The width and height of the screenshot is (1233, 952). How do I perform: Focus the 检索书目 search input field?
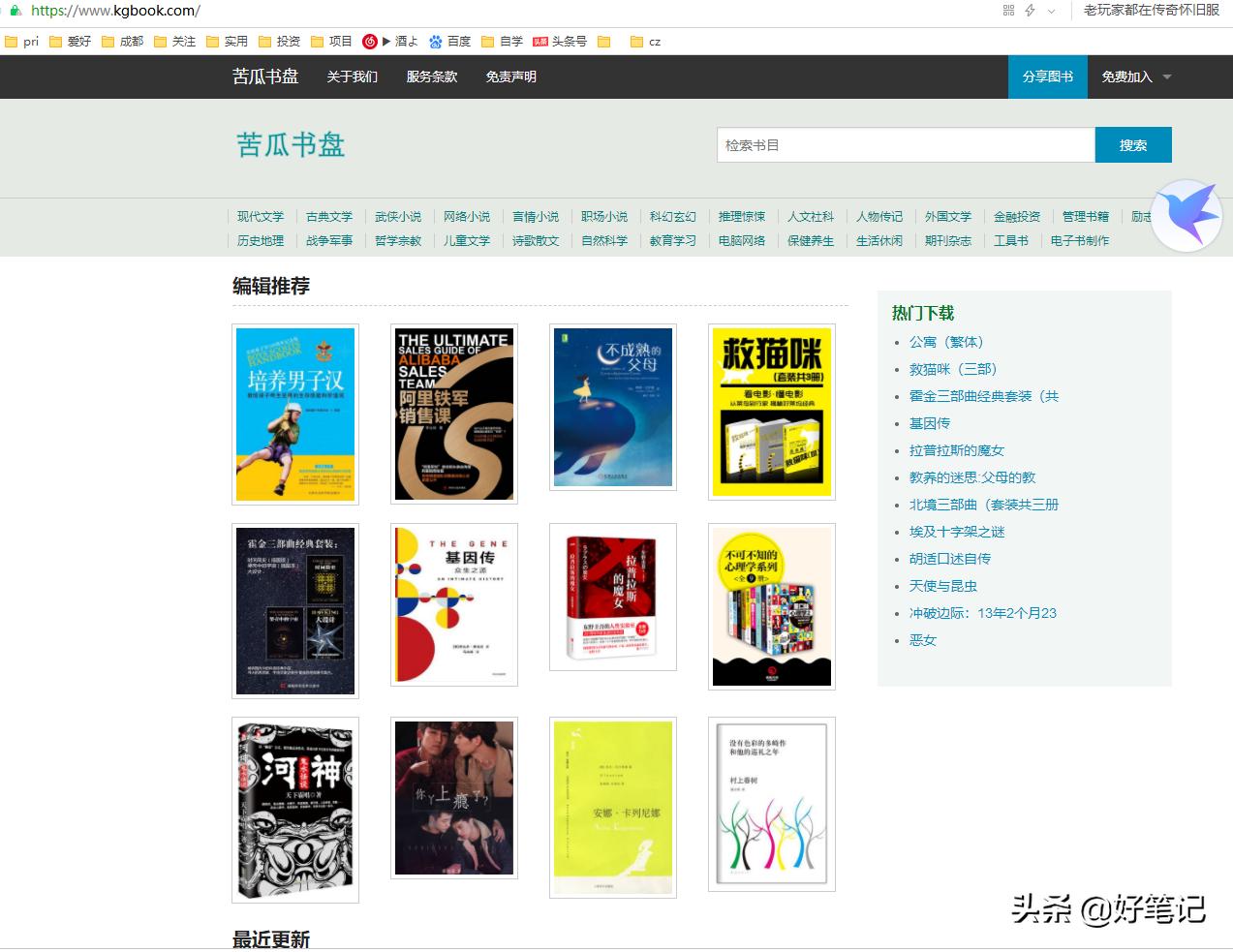pyautogui.click(x=905, y=145)
